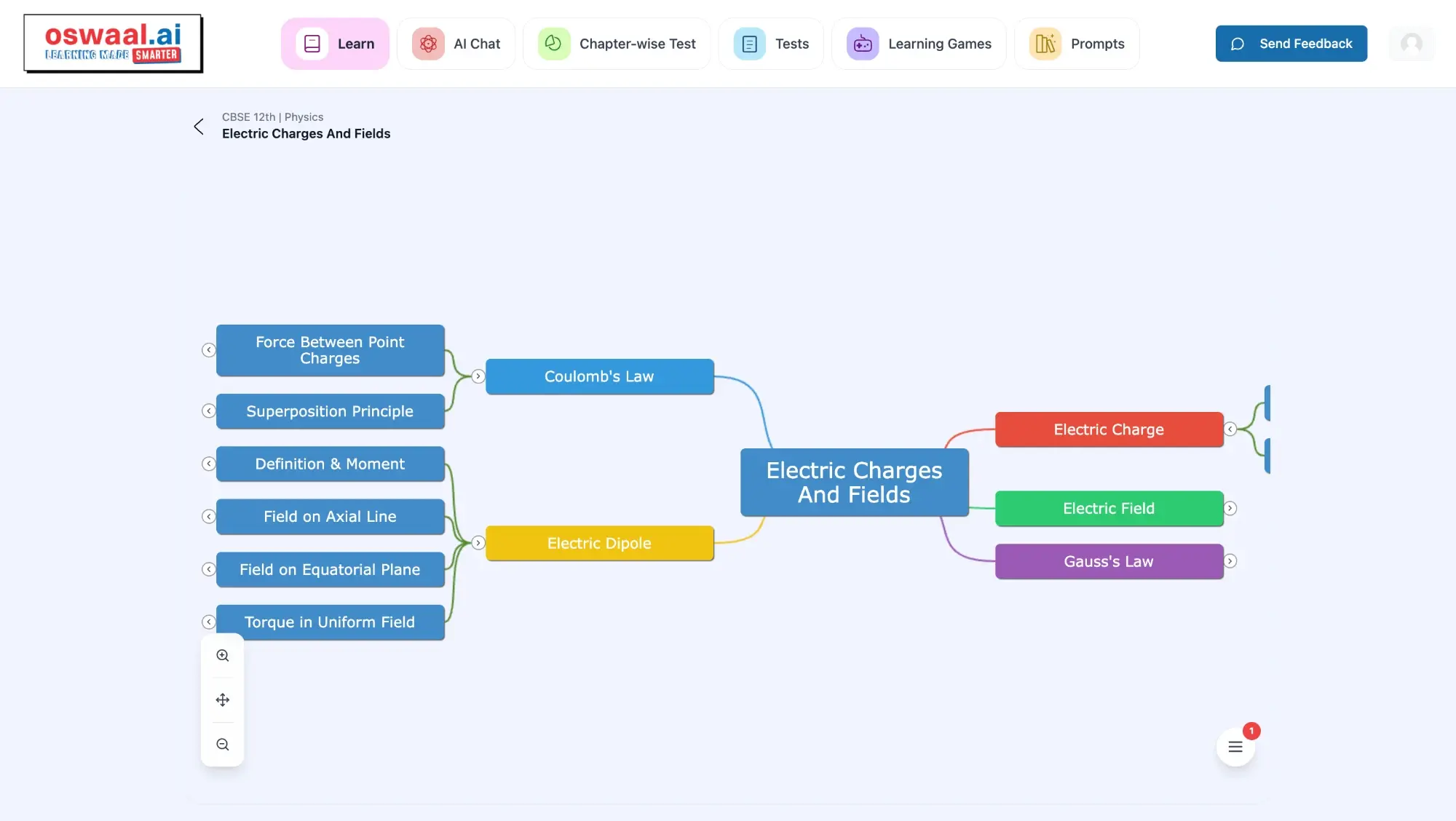Click the Torque in Uniform Field node
1456x821 pixels.
331,622
